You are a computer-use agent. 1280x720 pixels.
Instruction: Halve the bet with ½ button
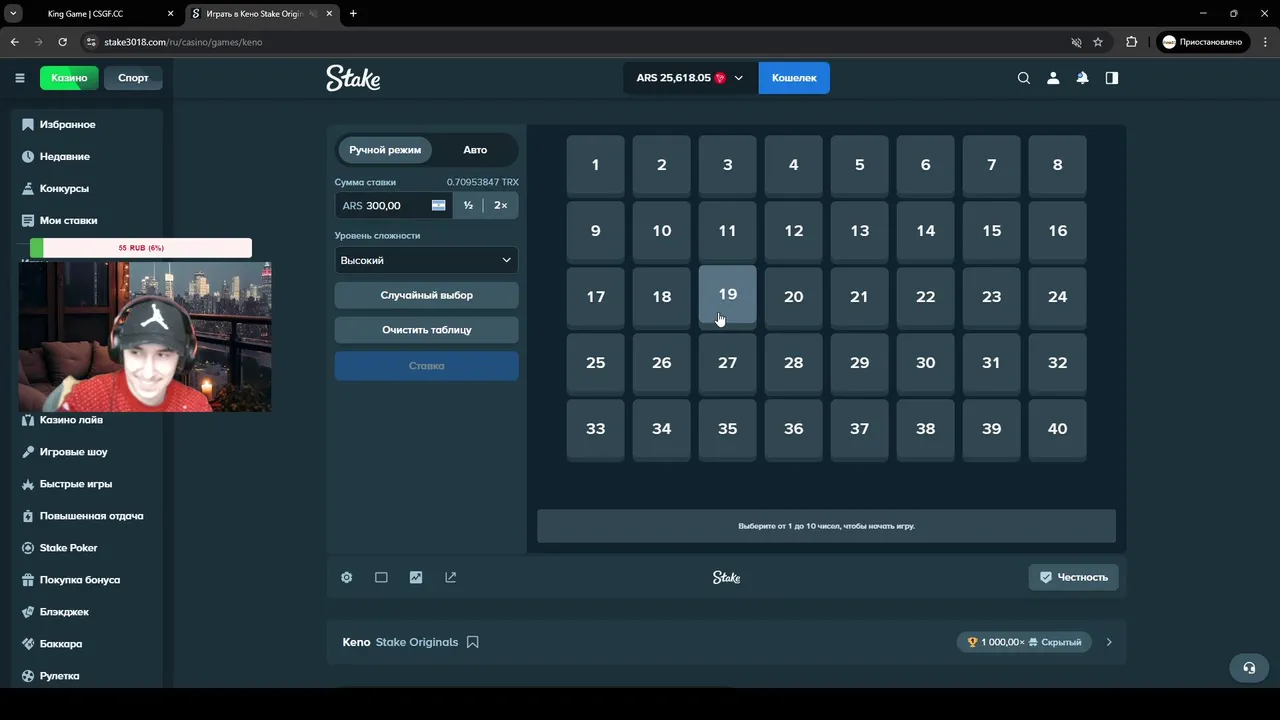click(x=468, y=205)
